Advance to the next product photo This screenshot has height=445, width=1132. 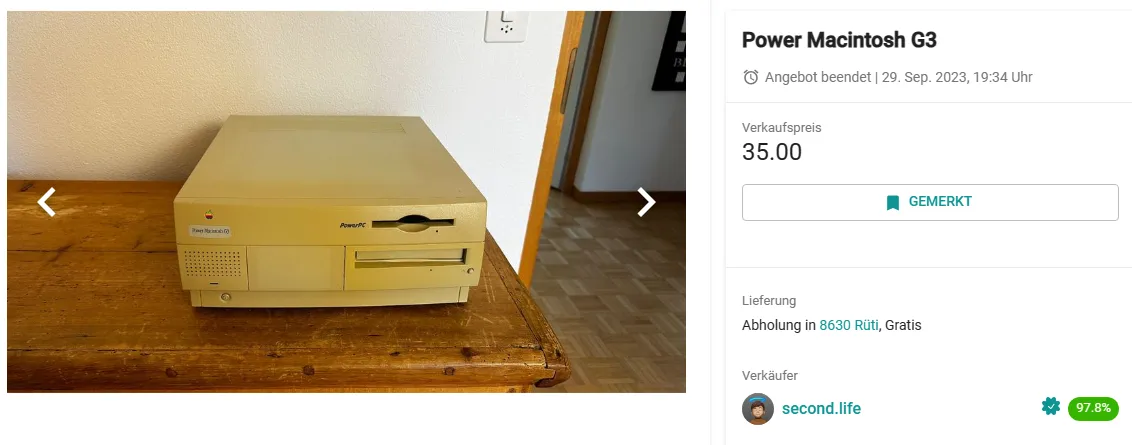(x=645, y=202)
